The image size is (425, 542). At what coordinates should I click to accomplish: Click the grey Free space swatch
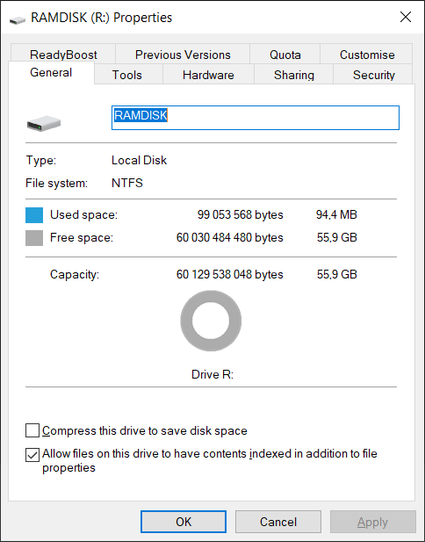click(34, 238)
